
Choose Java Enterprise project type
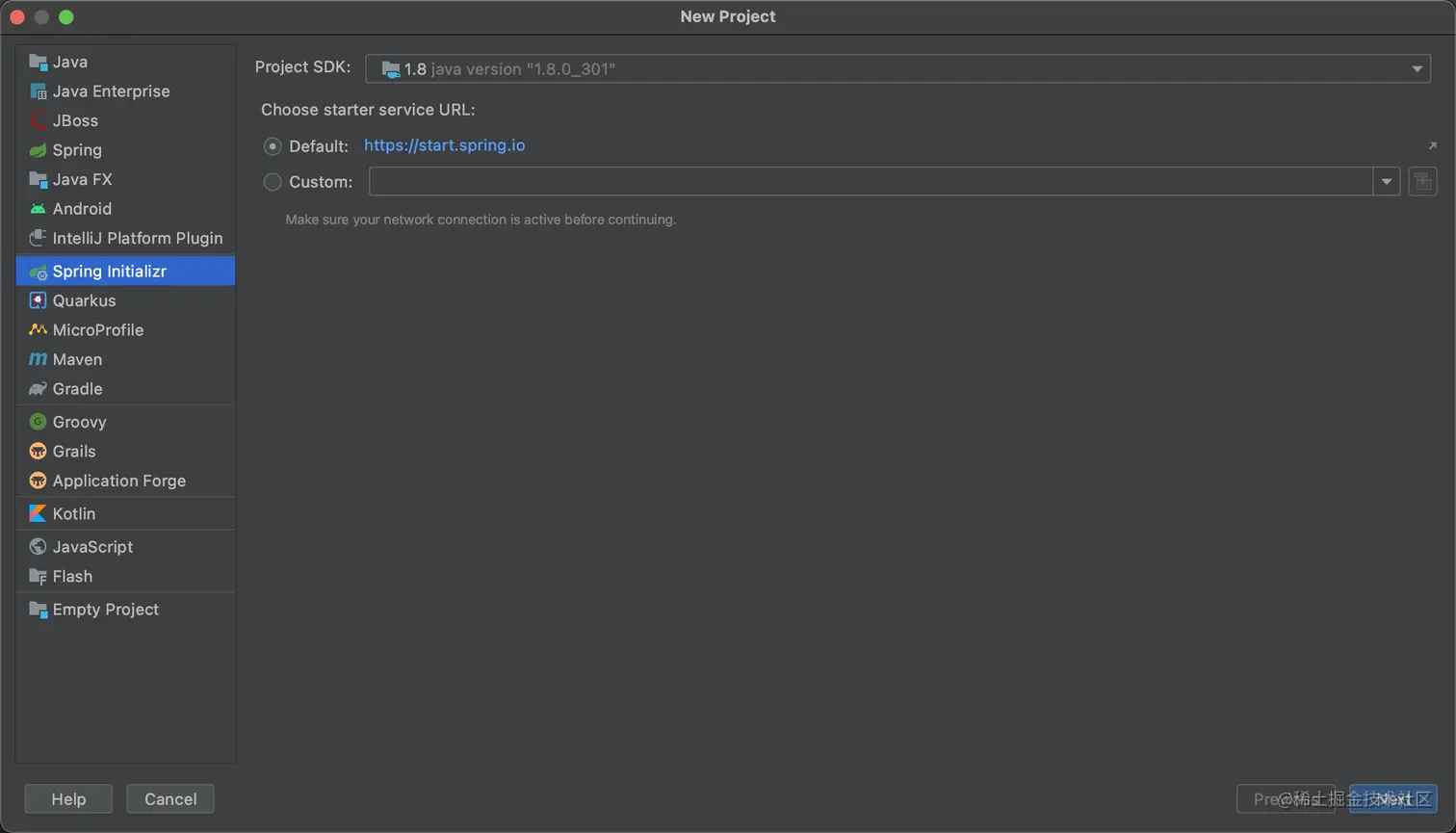click(125, 91)
